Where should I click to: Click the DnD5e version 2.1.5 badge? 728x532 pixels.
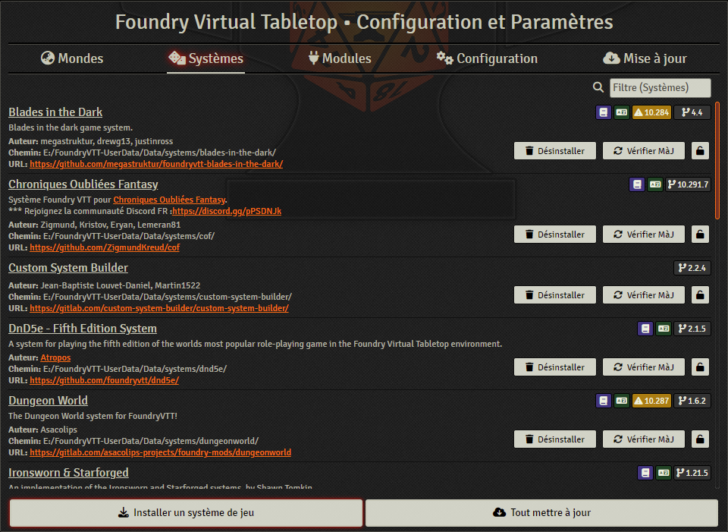692,329
